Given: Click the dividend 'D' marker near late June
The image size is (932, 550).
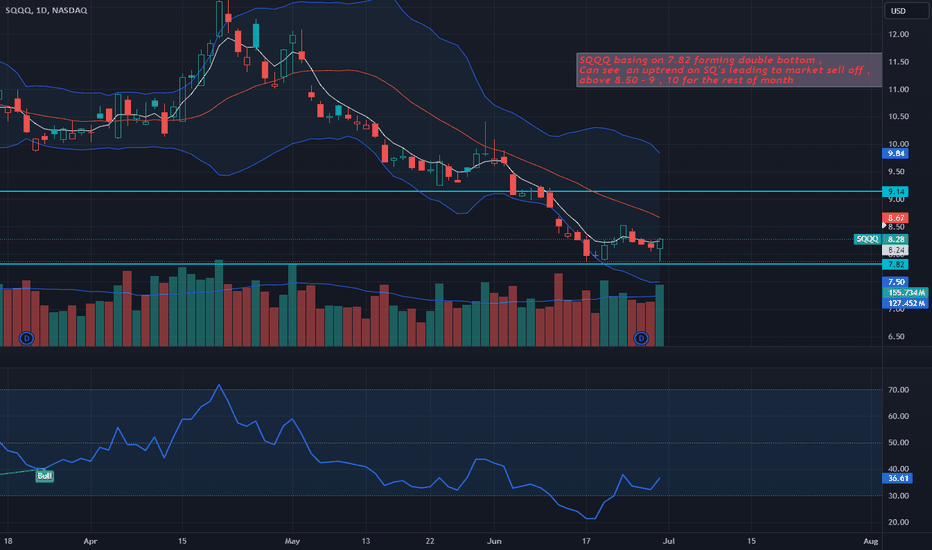Looking at the screenshot, I should coord(641,338).
